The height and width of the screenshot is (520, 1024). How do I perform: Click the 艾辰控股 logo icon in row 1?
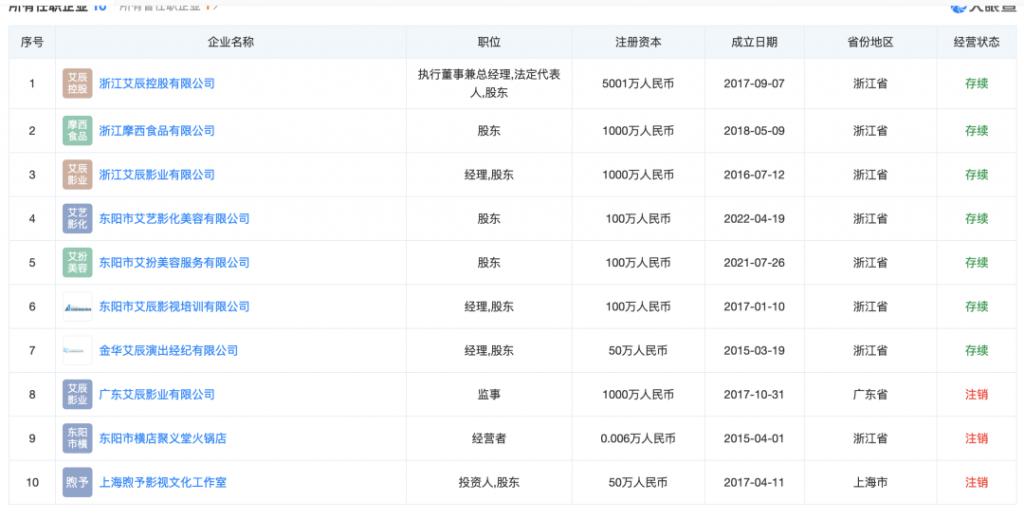[x=77, y=83]
